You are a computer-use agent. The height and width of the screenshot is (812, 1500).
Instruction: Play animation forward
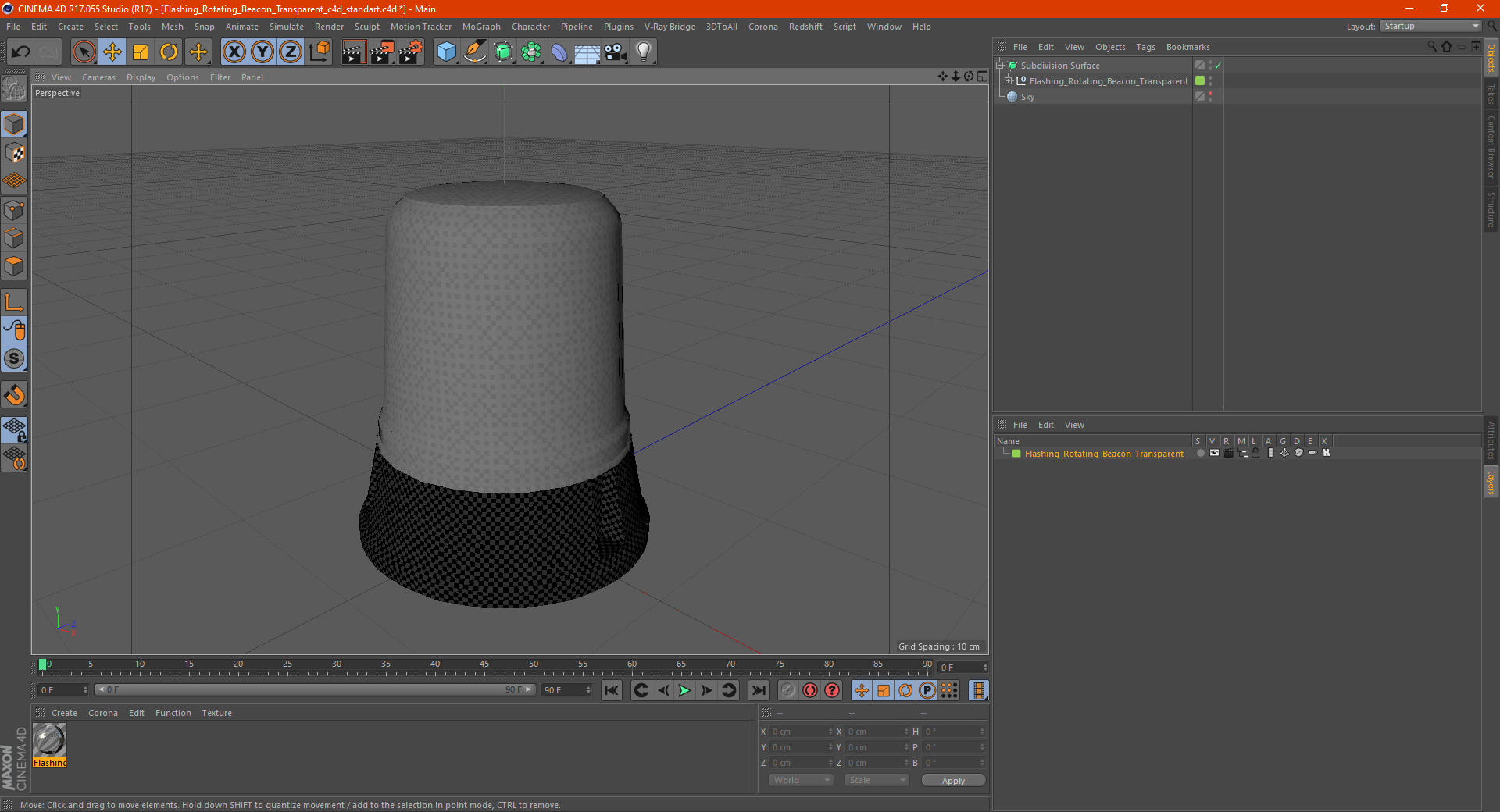click(x=684, y=690)
